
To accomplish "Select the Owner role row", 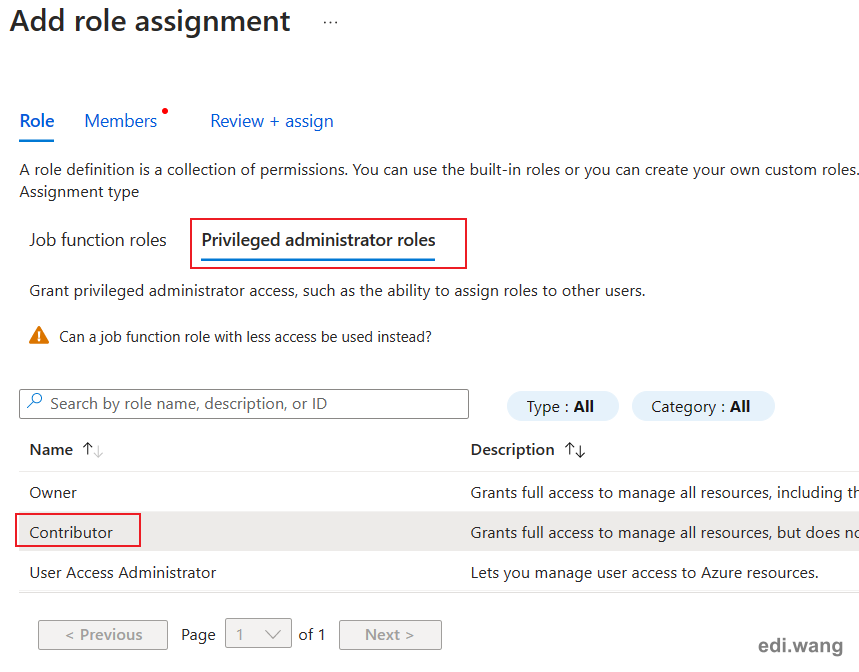I will click(x=439, y=492).
